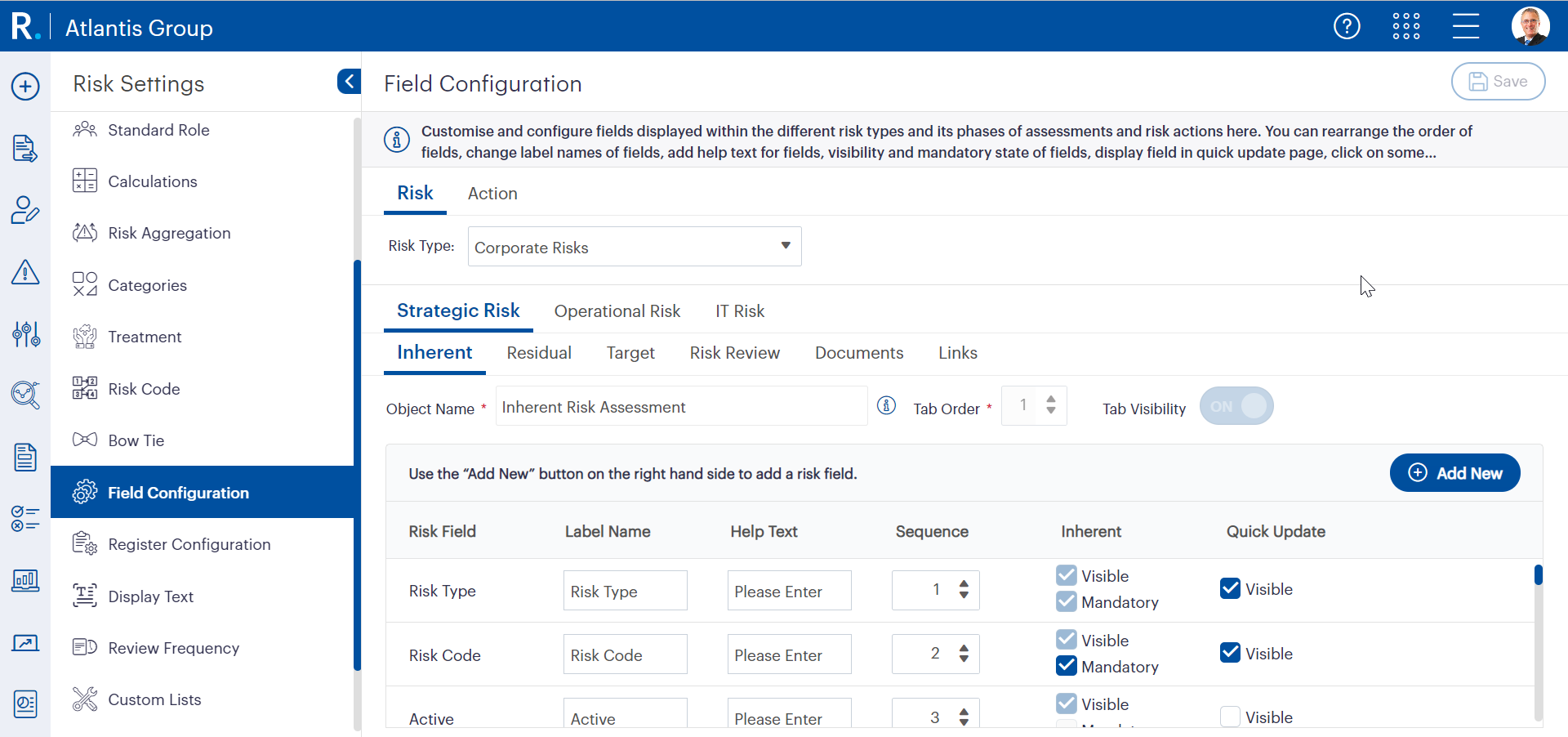Click the checklist icon in left rail
The height and width of the screenshot is (737, 1568).
25,518
